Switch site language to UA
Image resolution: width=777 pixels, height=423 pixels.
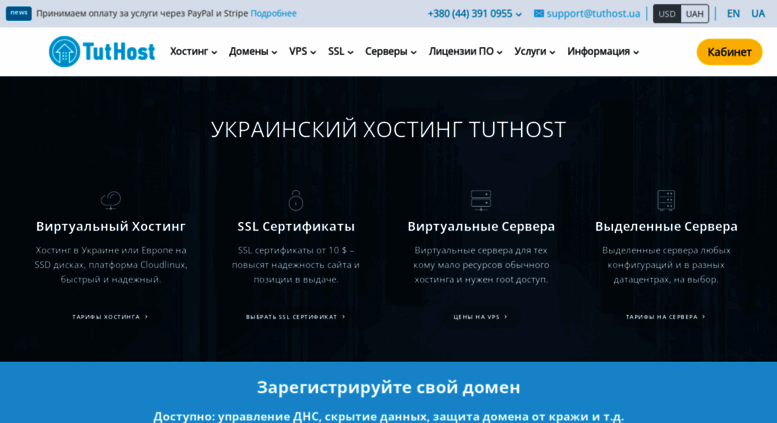pos(758,14)
